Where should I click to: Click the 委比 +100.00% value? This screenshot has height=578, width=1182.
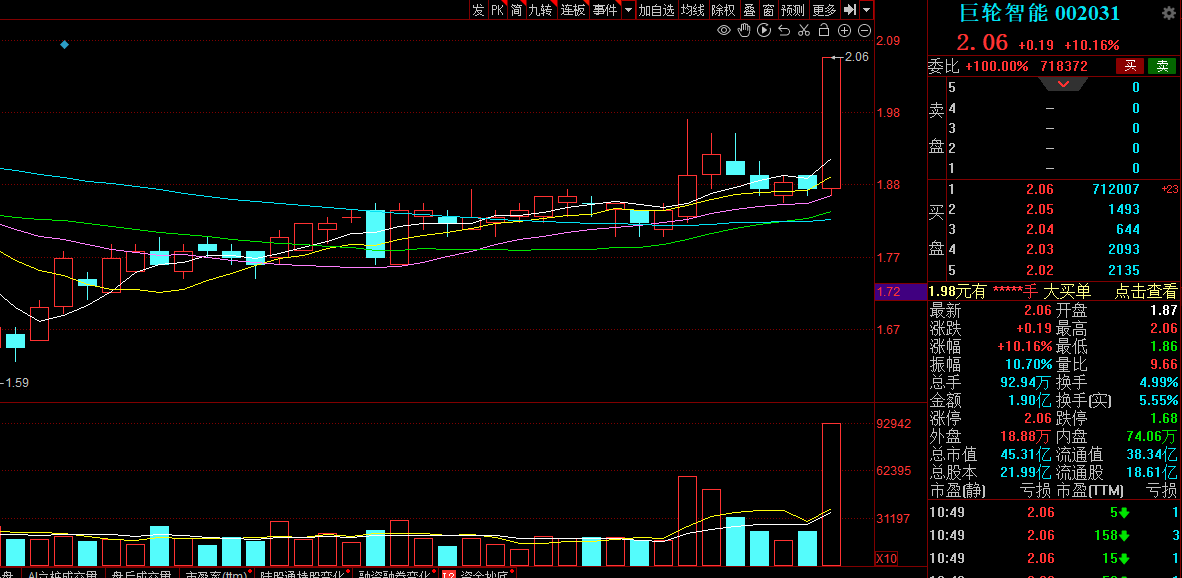(x=997, y=66)
